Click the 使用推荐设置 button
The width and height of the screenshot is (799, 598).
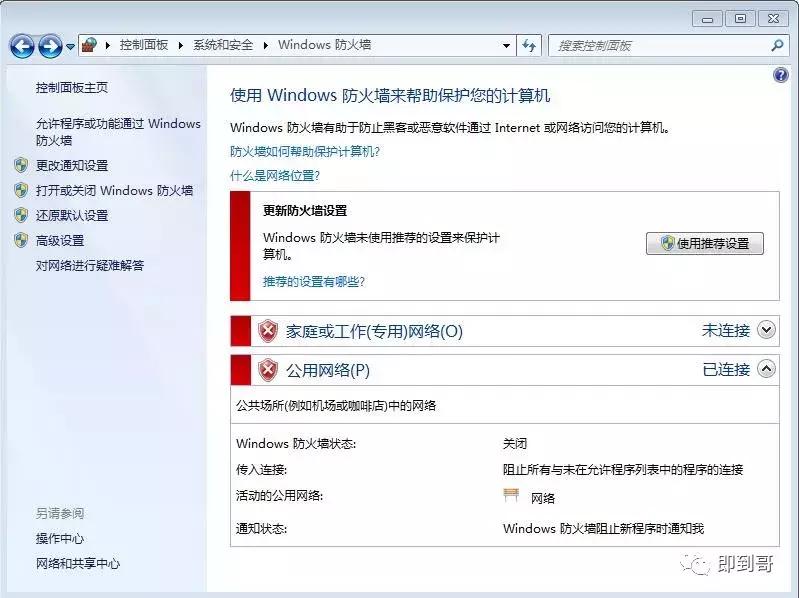pos(705,243)
